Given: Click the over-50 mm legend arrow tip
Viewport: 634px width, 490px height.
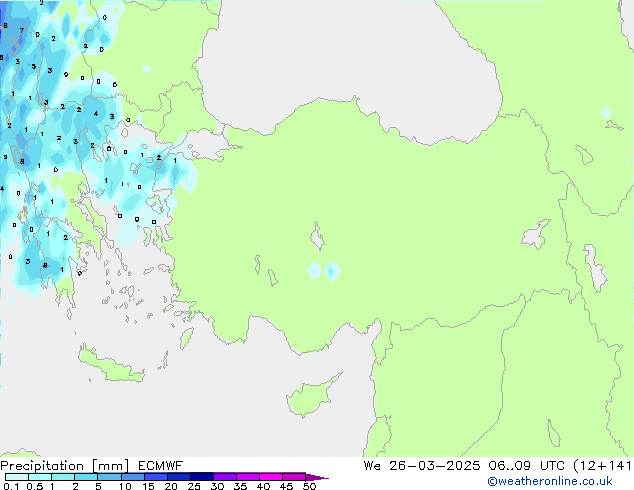Looking at the screenshot, I should pyautogui.click(x=317, y=477).
